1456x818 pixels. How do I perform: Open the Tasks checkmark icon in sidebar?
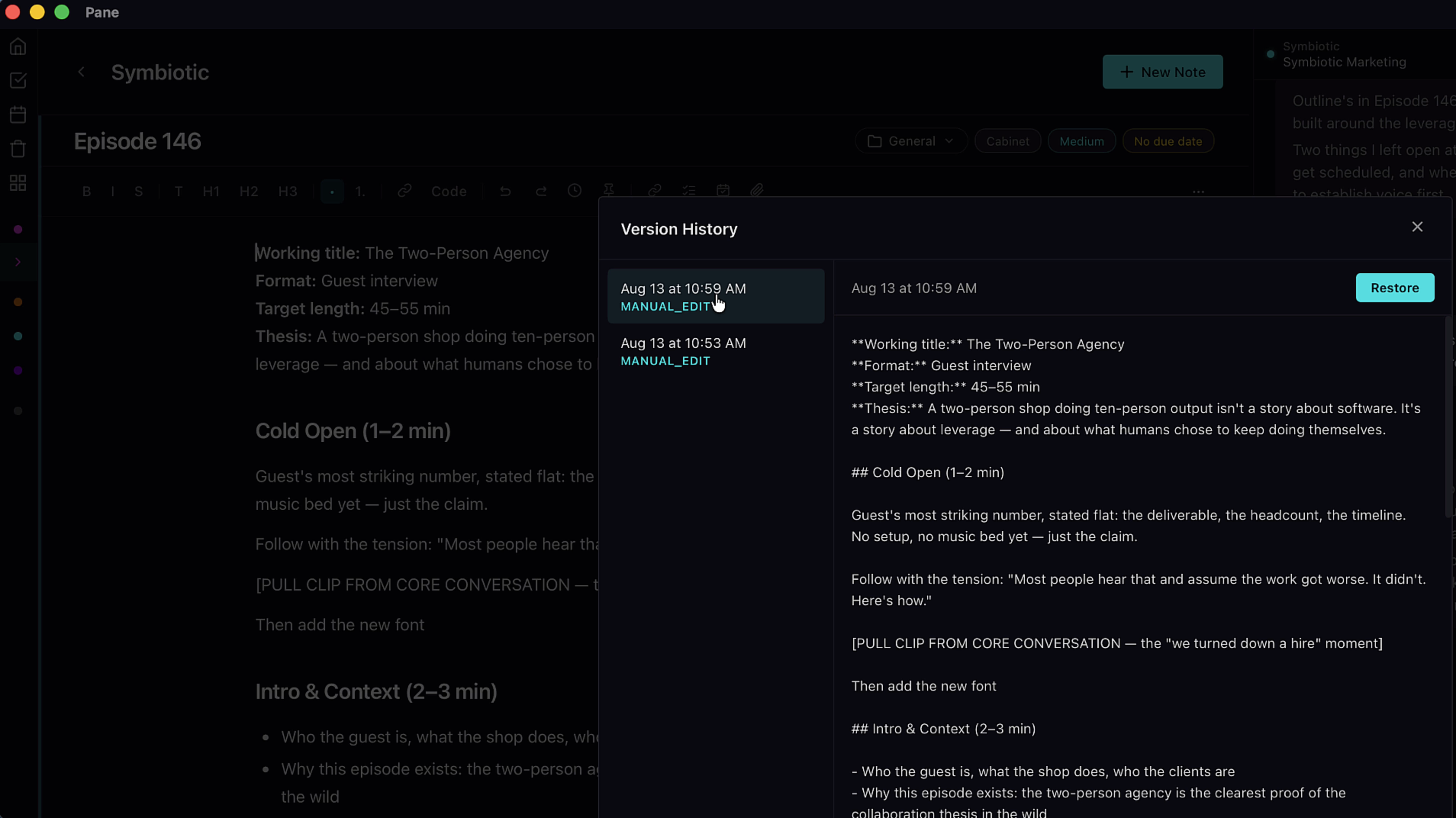pos(18,80)
